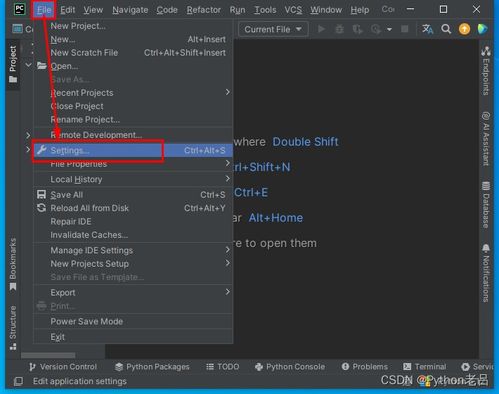The height and width of the screenshot is (394, 499).
Task: Select Settings... in File menu
Action: (133, 150)
